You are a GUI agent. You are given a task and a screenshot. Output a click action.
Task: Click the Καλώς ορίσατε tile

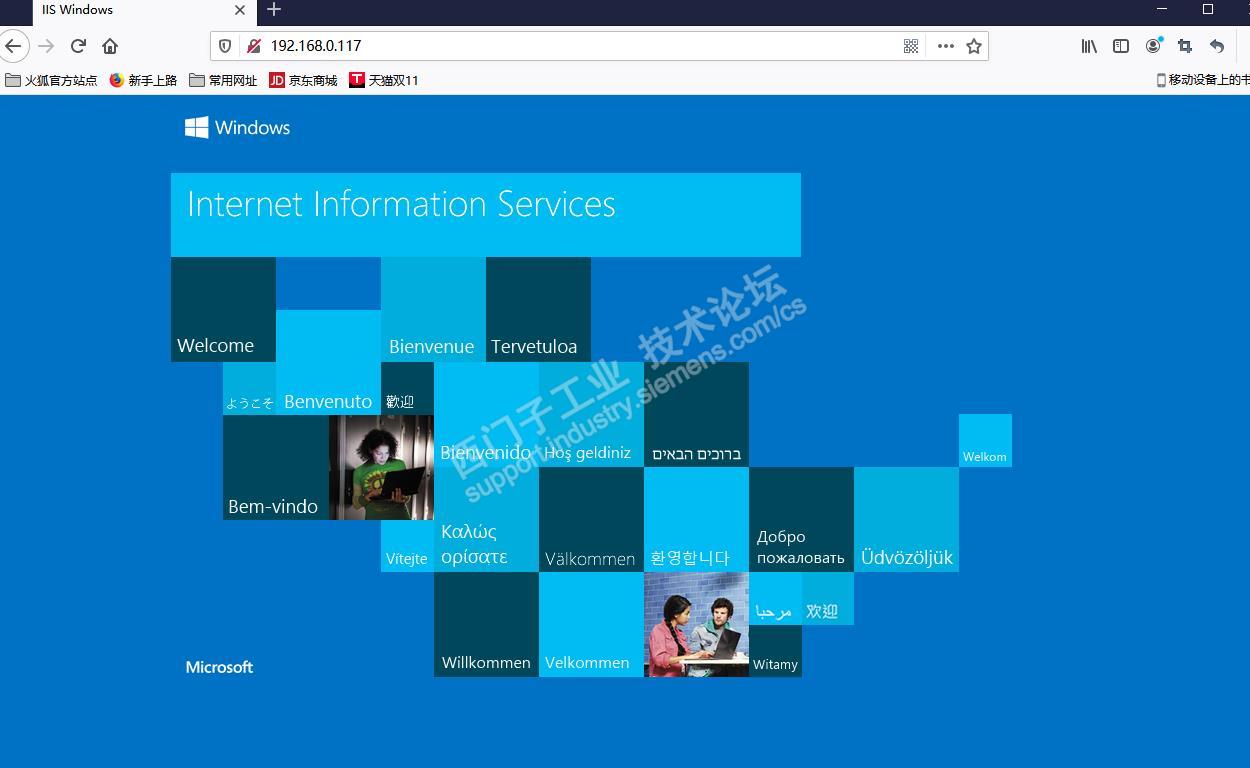pos(486,520)
